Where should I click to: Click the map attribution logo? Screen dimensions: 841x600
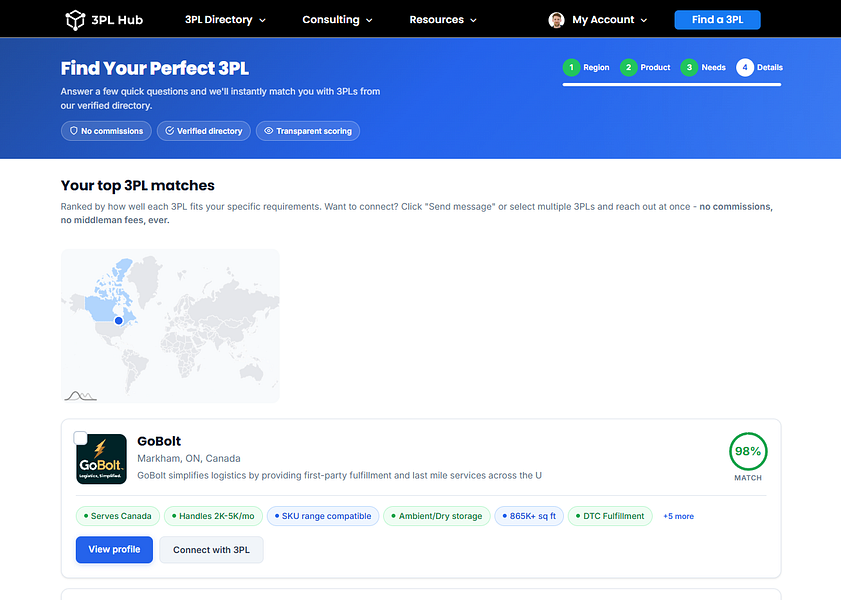tap(80, 396)
